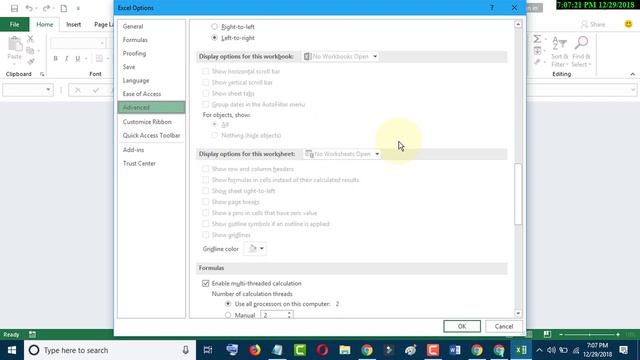Click the New document icon in quick access toolbar
640x360 pixels.
click(x=64, y=8)
